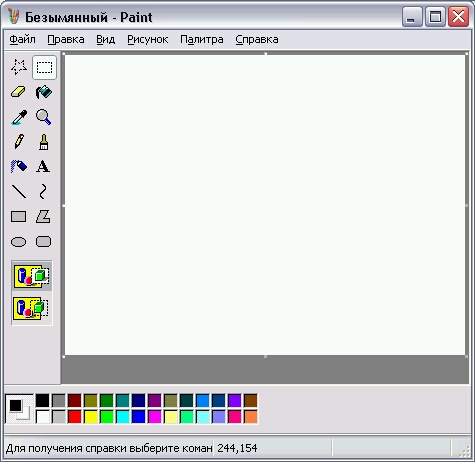Pick the black color swatch
Viewport: 475px width, 462px height.
42,401
